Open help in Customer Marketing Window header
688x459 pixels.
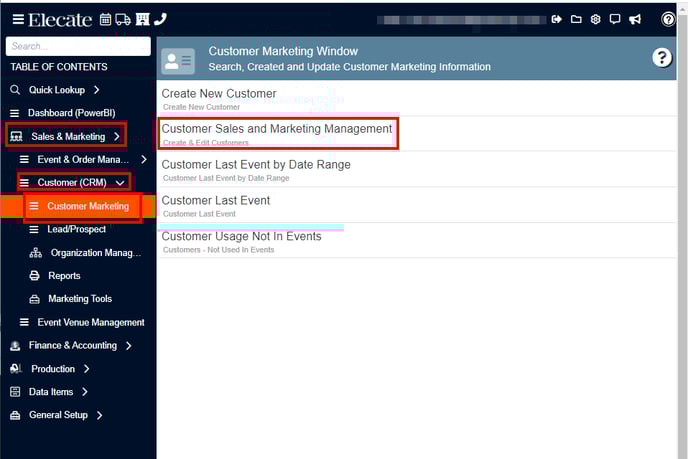tap(662, 57)
